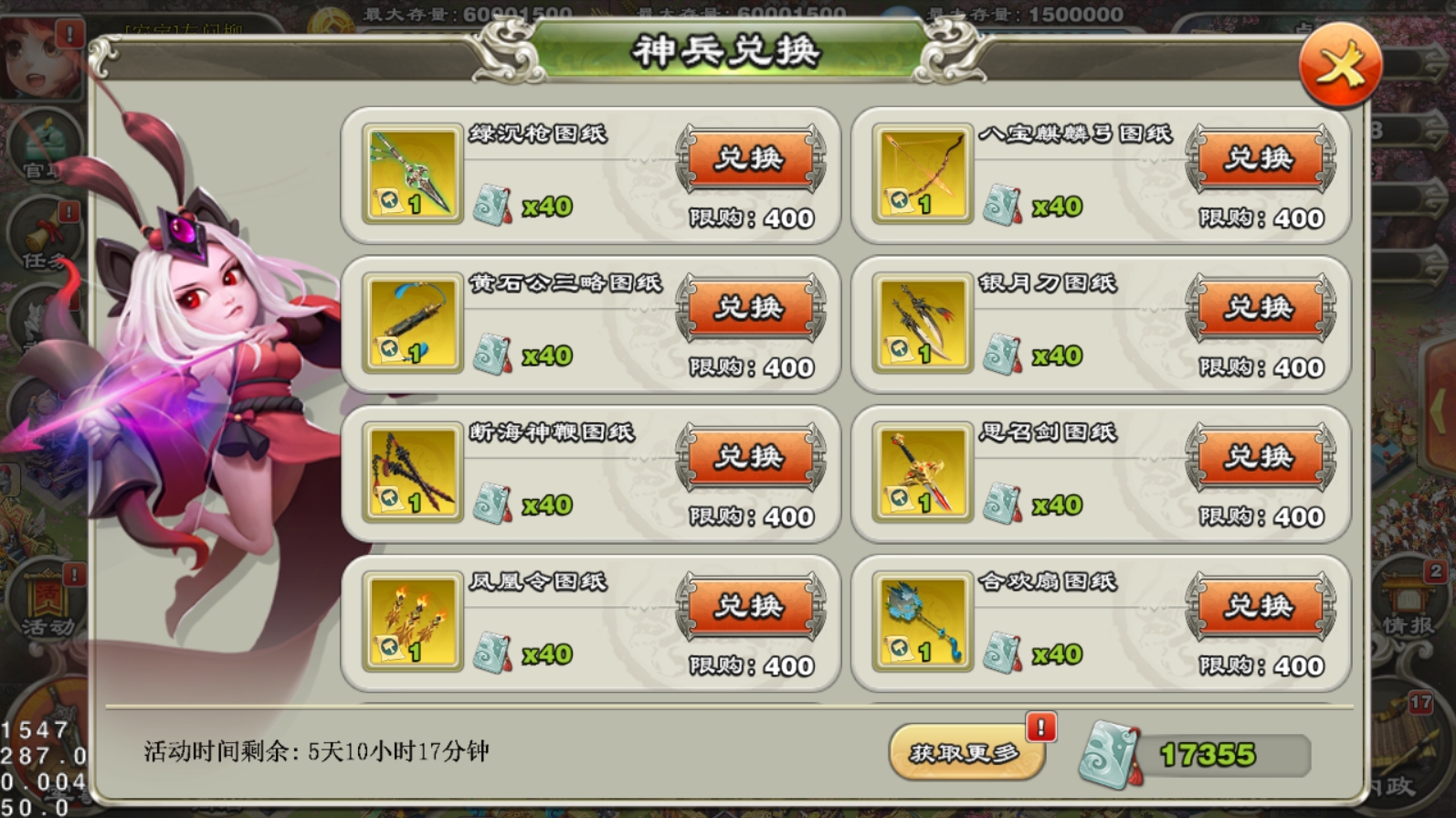Click 兑换 beside 银月刀图纸
Viewport: 1456px width, 818px height.
click(x=1260, y=308)
